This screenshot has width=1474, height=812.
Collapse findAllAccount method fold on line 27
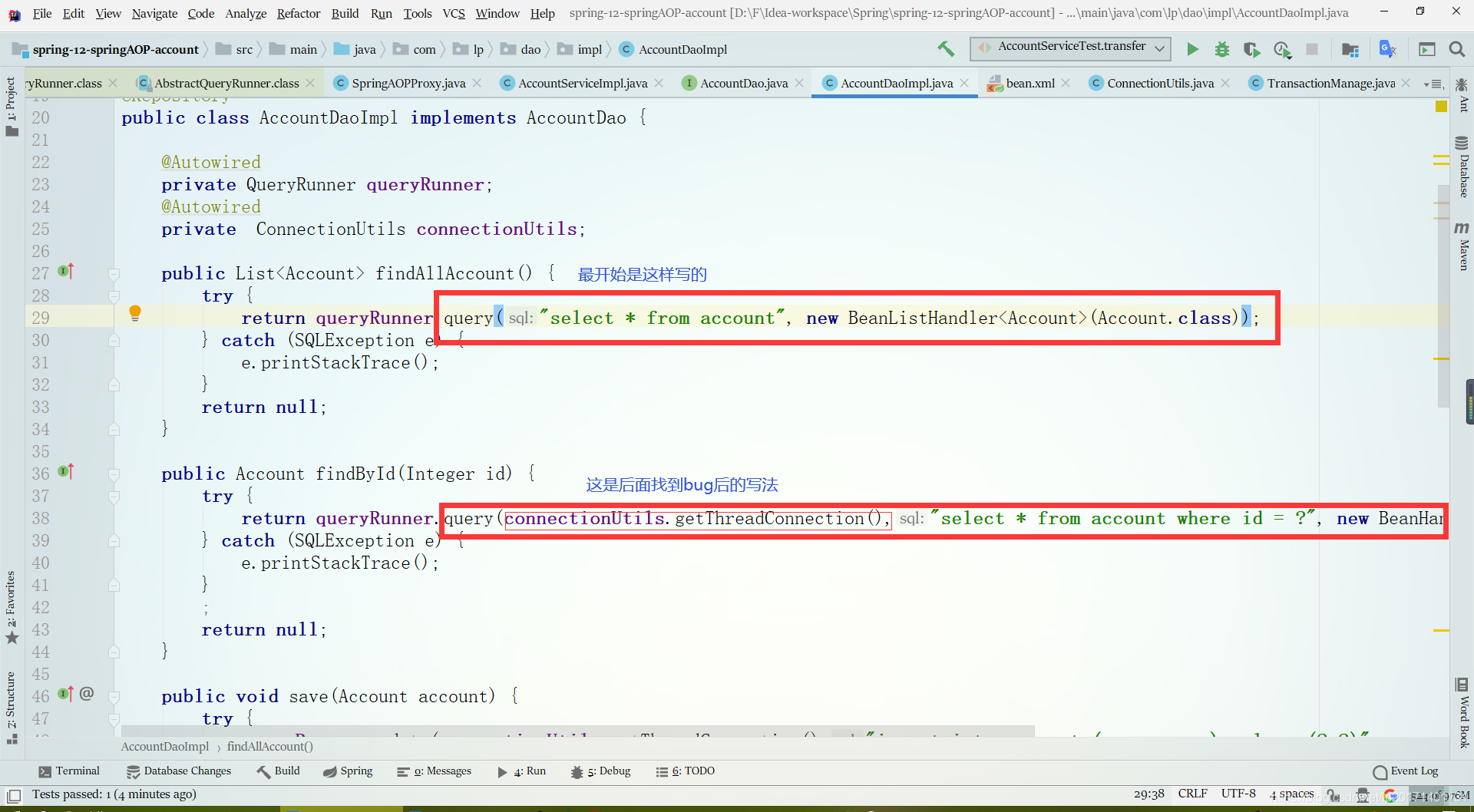click(x=114, y=274)
